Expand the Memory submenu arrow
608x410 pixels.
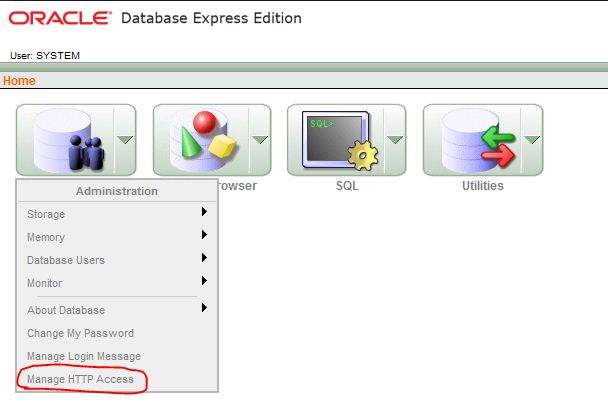[x=204, y=234]
